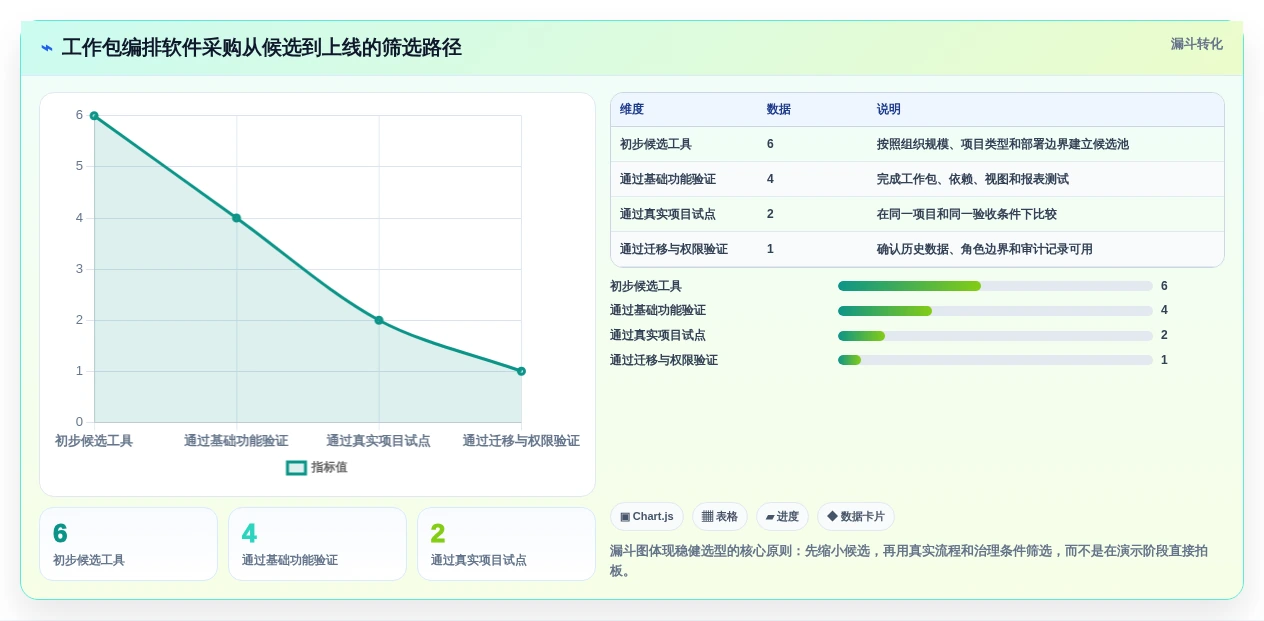1264x621 pixels.
Task: Select the 数据卡片 tag
Action: (856, 517)
